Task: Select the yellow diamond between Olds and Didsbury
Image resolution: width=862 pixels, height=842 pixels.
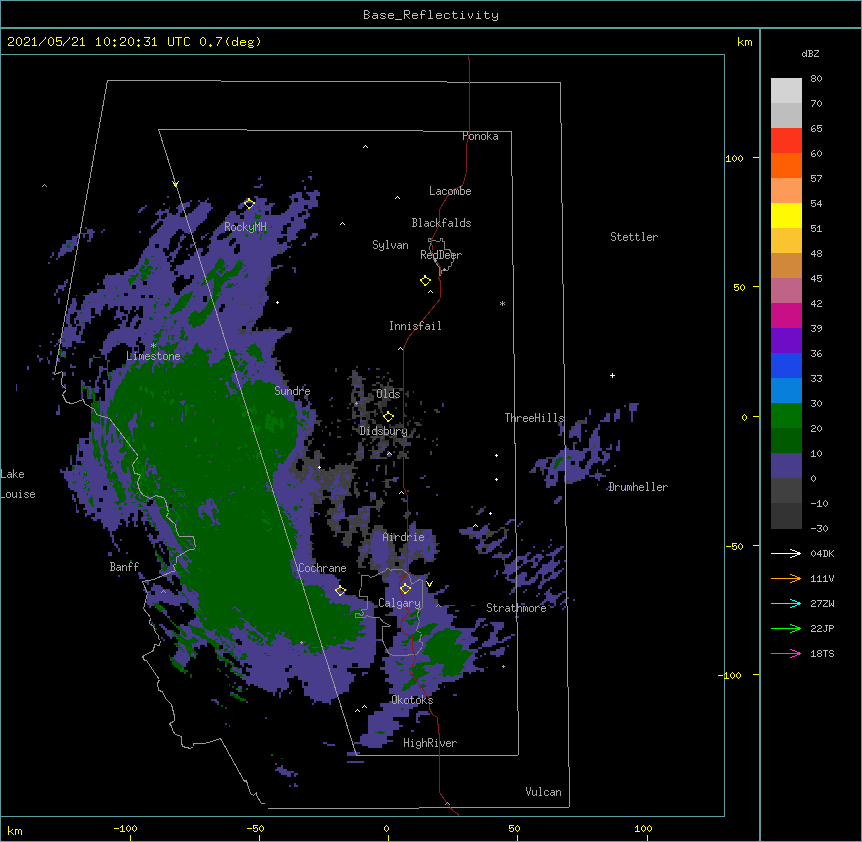Action: pos(388,417)
